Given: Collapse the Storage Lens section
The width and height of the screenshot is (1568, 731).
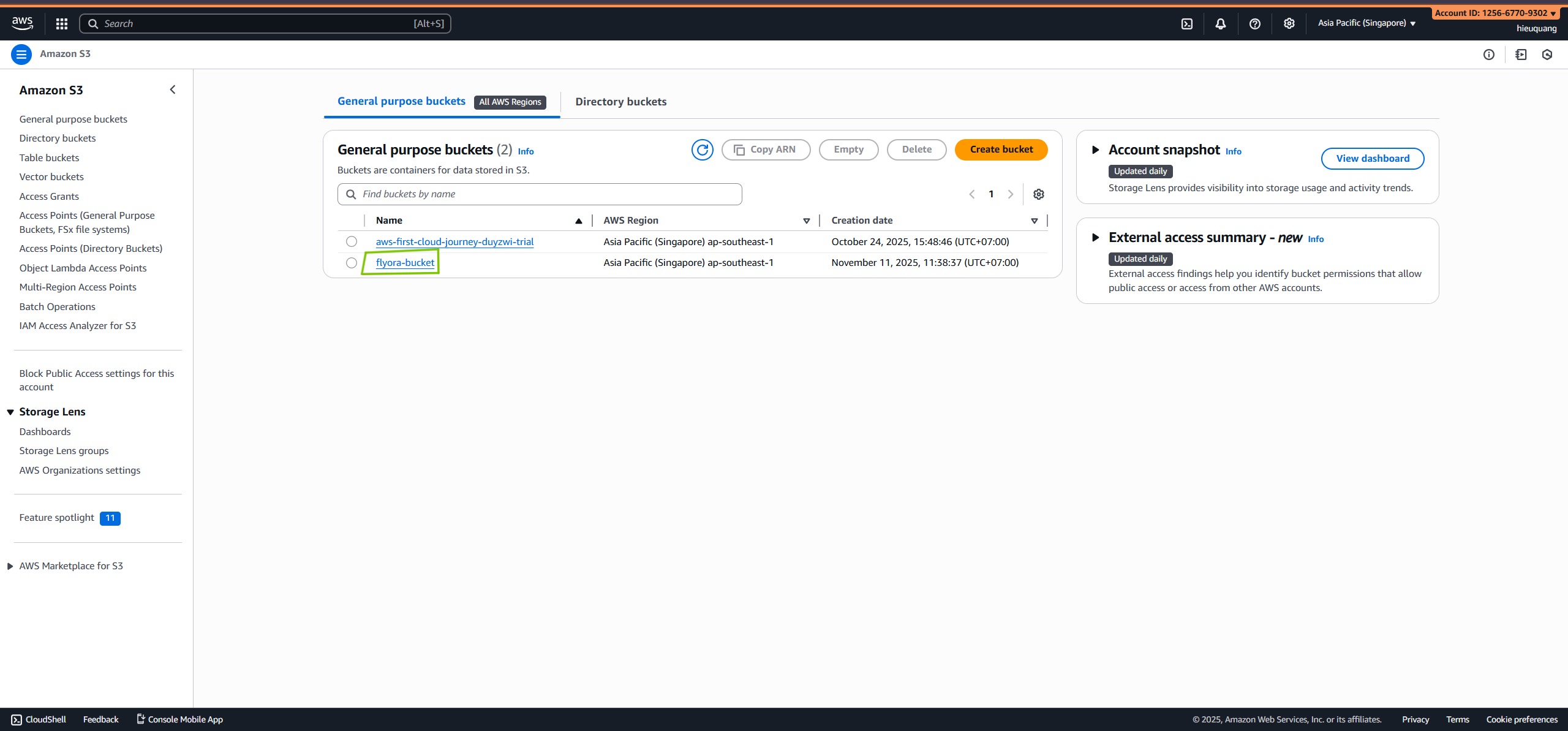Looking at the screenshot, I should pyautogui.click(x=9, y=412).
